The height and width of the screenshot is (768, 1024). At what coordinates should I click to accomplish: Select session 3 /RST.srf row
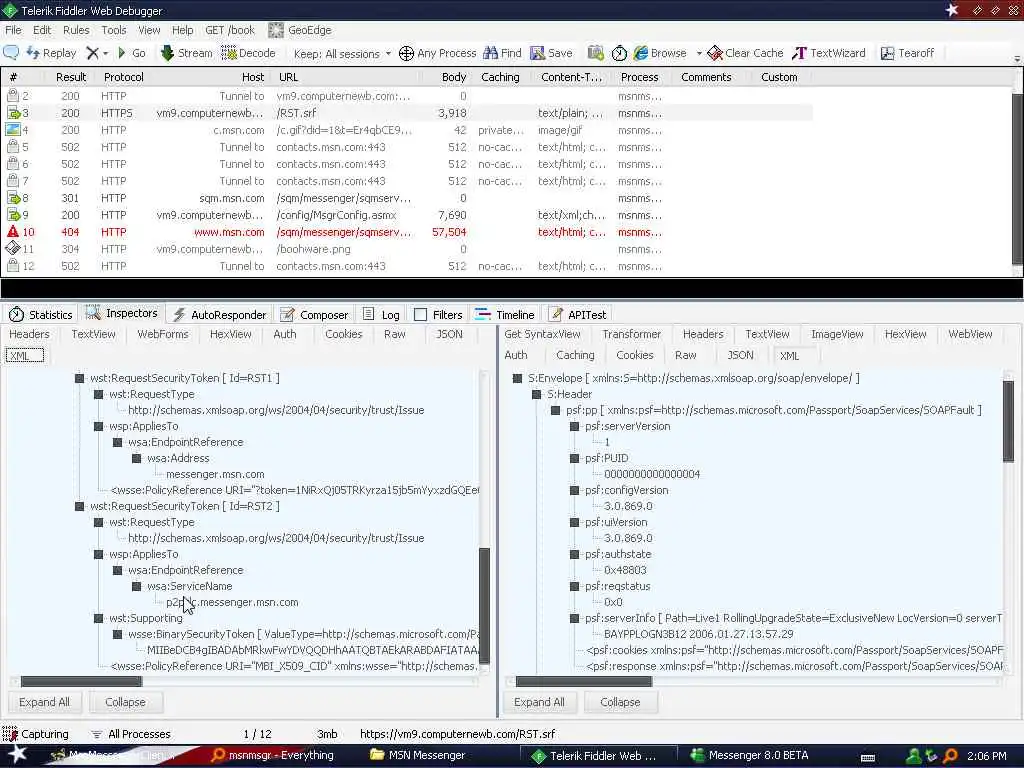(x=407, y=113)
